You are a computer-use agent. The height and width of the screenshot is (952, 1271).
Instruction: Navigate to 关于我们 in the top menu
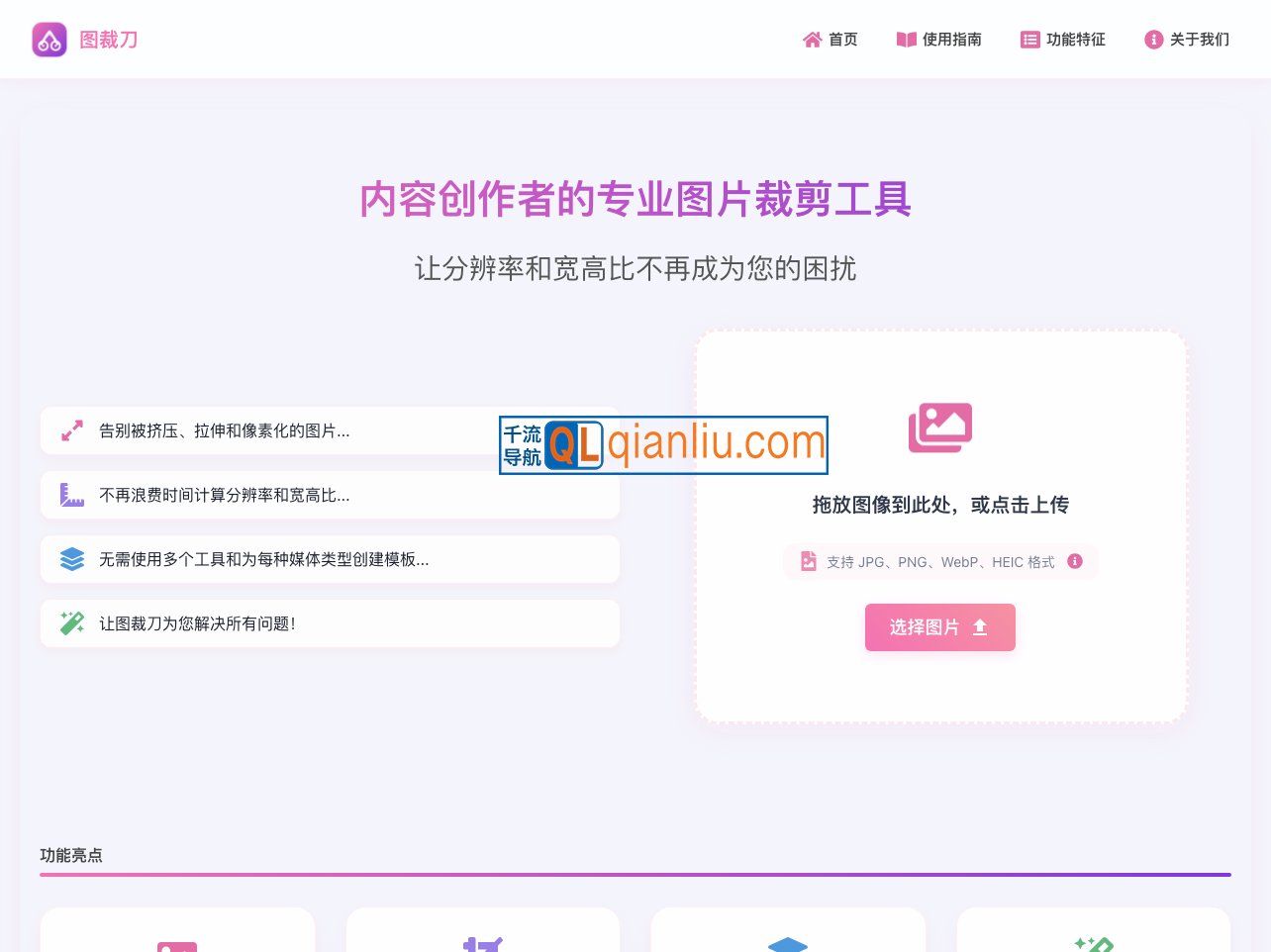(x=1187, y=40)
